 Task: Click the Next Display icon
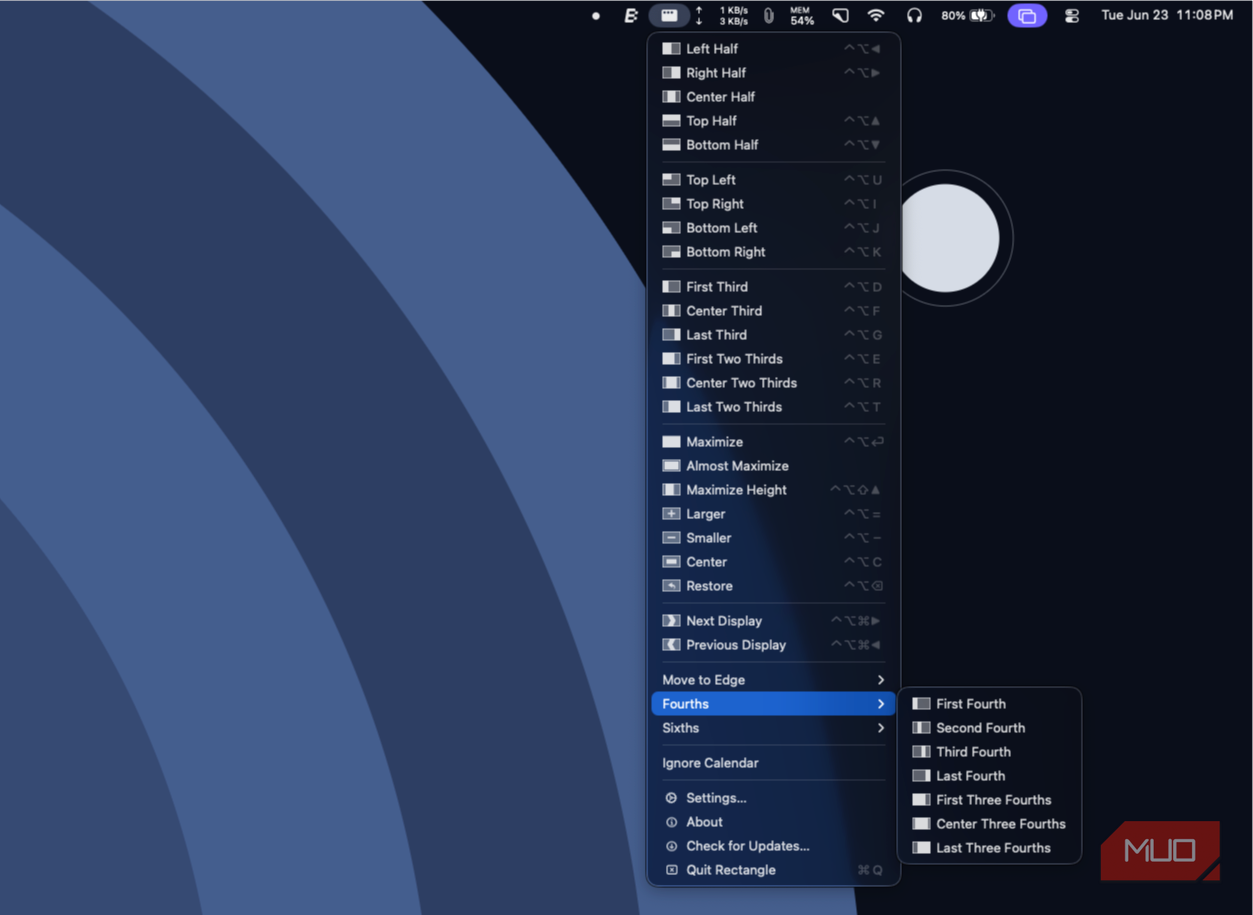point(671,621)
